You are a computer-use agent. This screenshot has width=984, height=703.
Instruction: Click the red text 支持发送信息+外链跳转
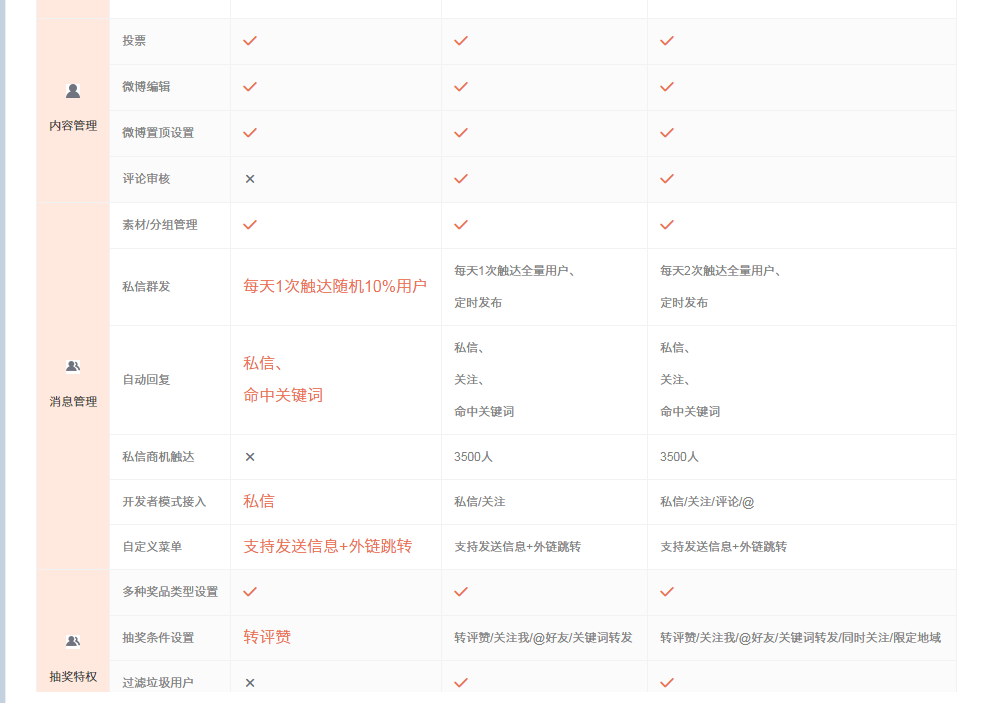click(327, 547)
